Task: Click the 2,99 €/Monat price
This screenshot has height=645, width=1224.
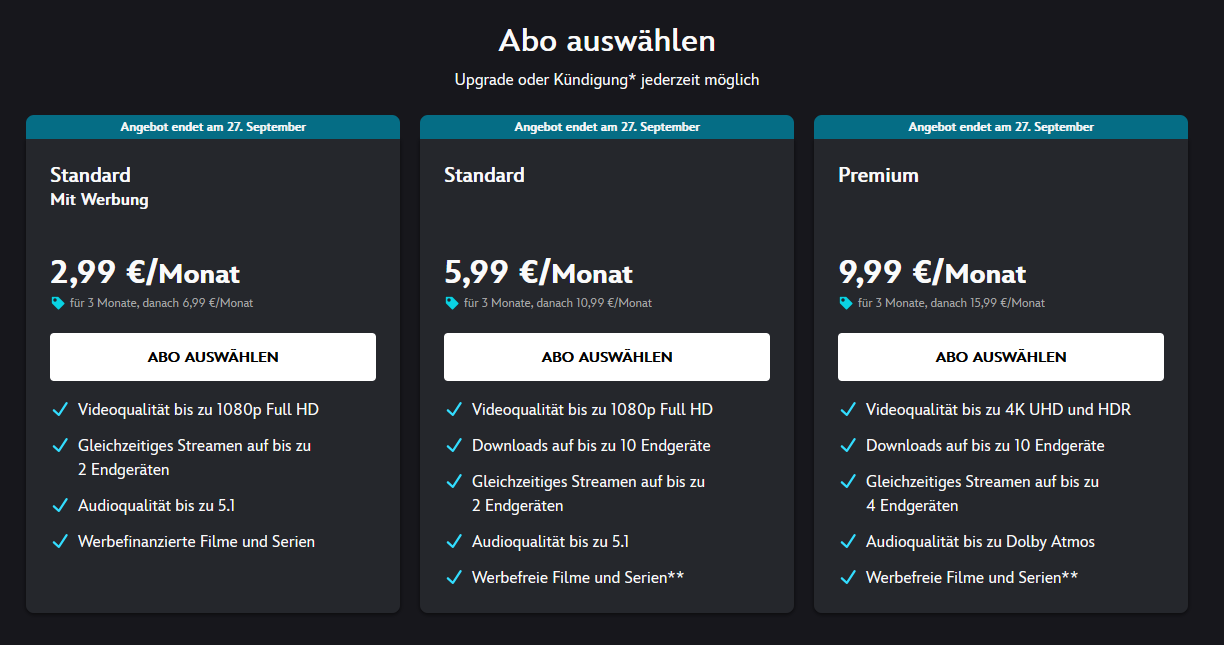Action: click(x=145, y=273)
